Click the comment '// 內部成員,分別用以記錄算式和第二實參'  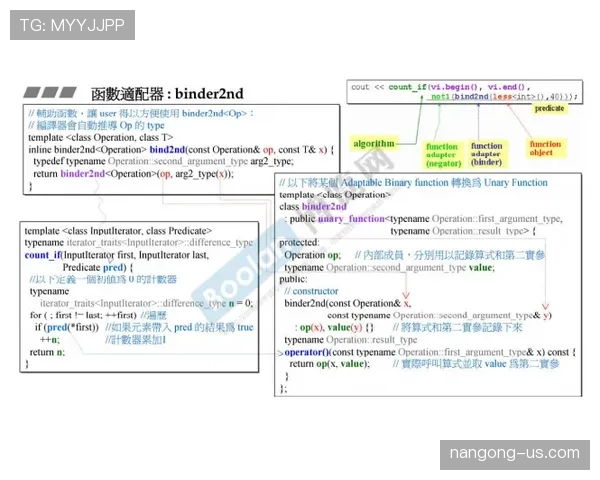pyautogui.click(x=450, y=255)
